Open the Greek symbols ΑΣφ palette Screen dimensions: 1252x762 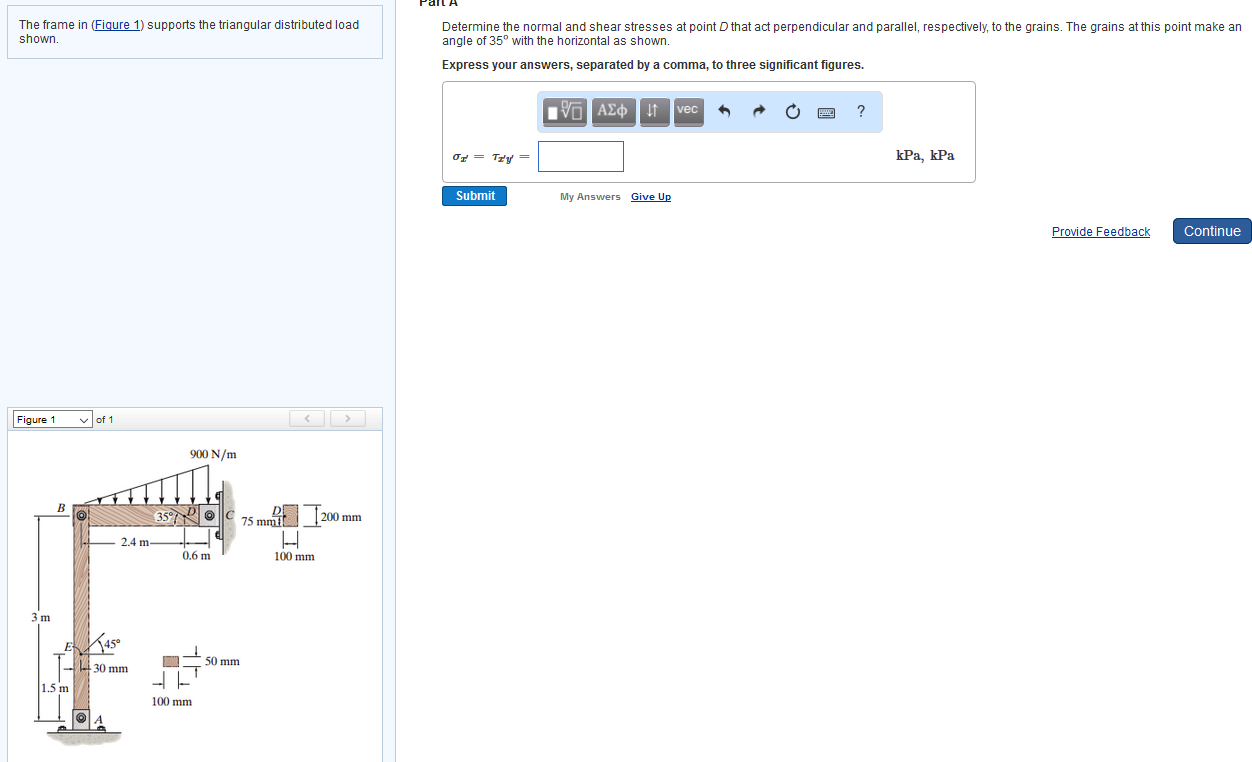tap(612, 112)
